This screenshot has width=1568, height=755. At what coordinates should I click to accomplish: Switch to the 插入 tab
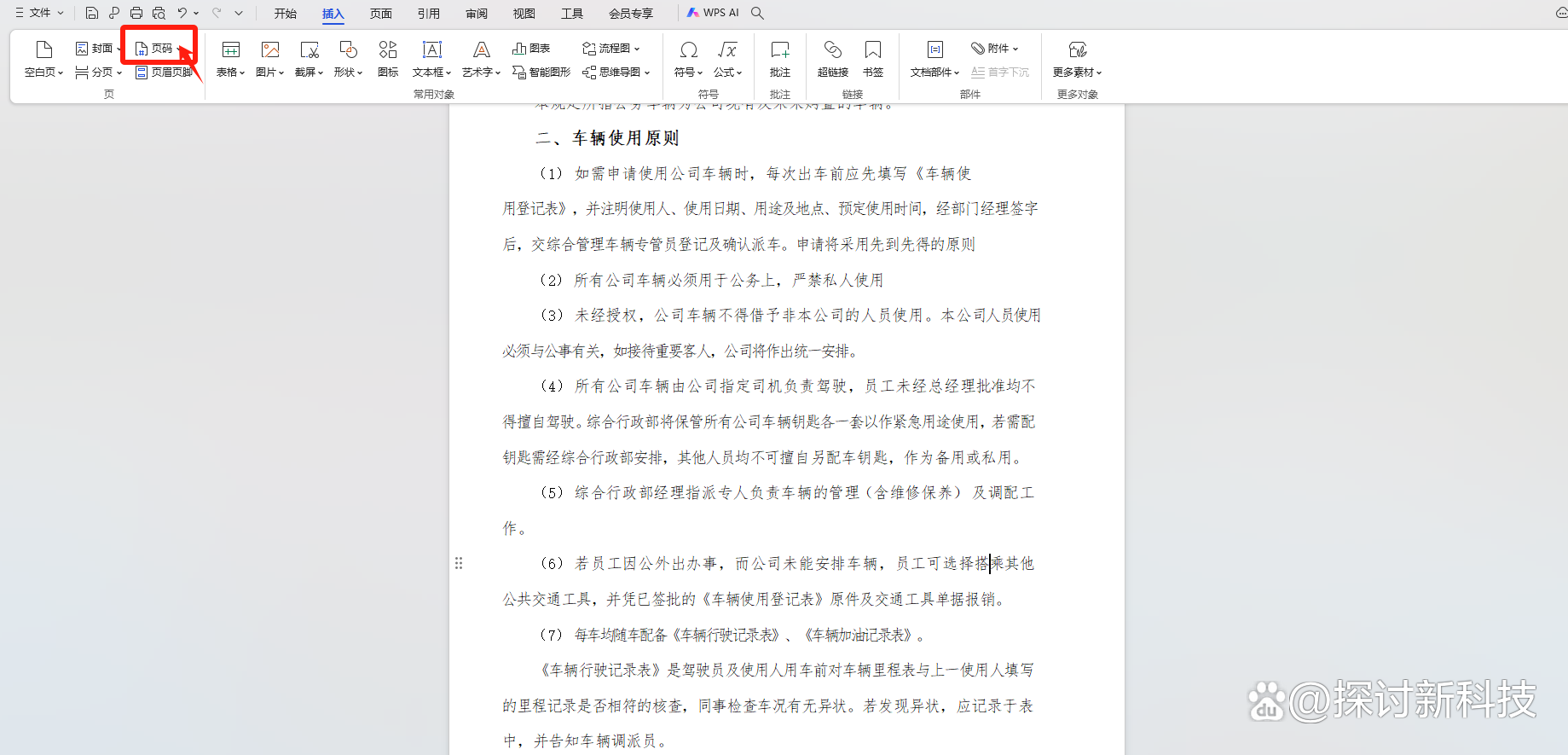point(333,14)
